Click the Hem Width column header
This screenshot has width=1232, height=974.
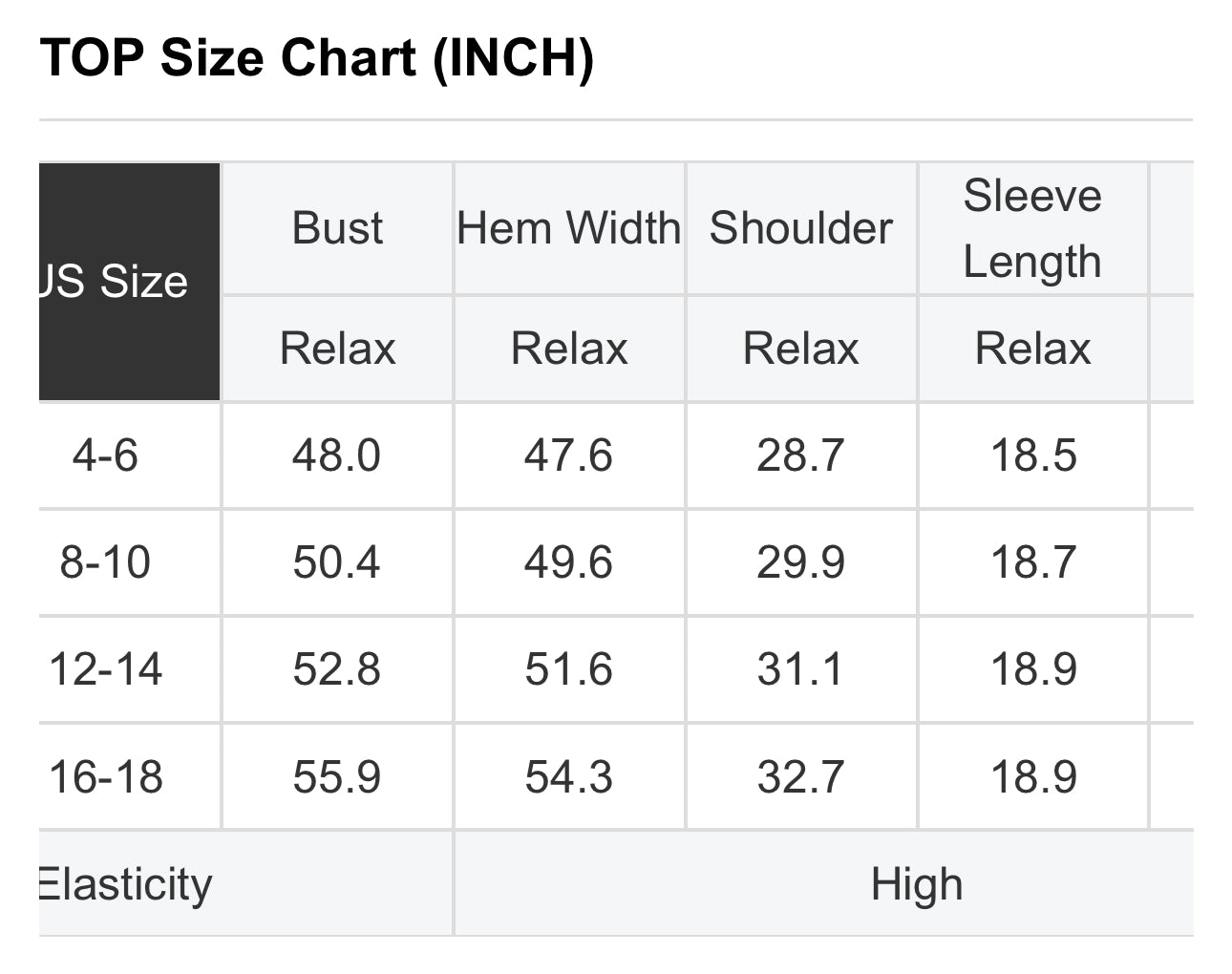569,228
